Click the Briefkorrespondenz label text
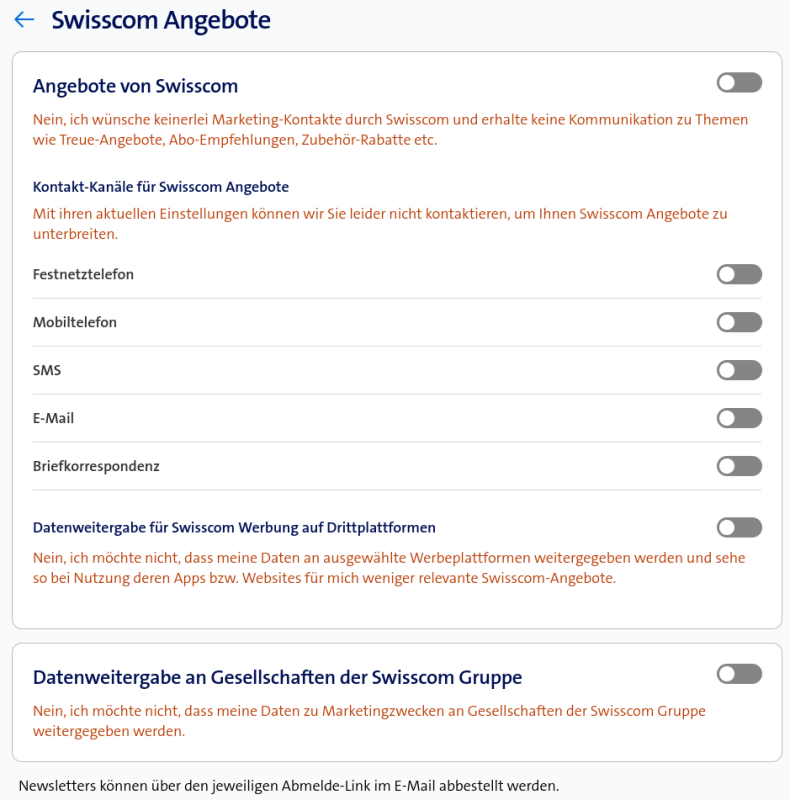 coord(96,466)
